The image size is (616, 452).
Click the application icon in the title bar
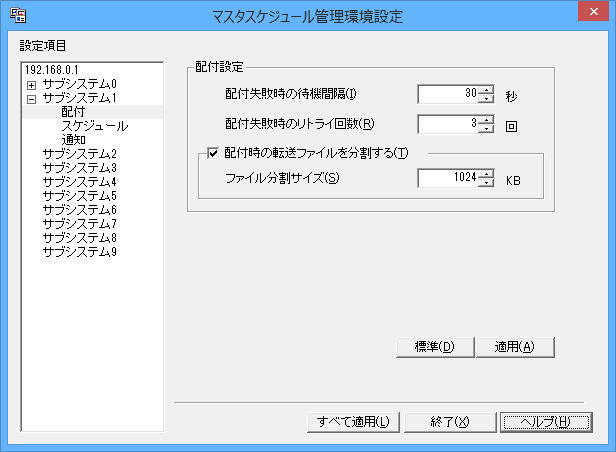[x=18, y=15]
